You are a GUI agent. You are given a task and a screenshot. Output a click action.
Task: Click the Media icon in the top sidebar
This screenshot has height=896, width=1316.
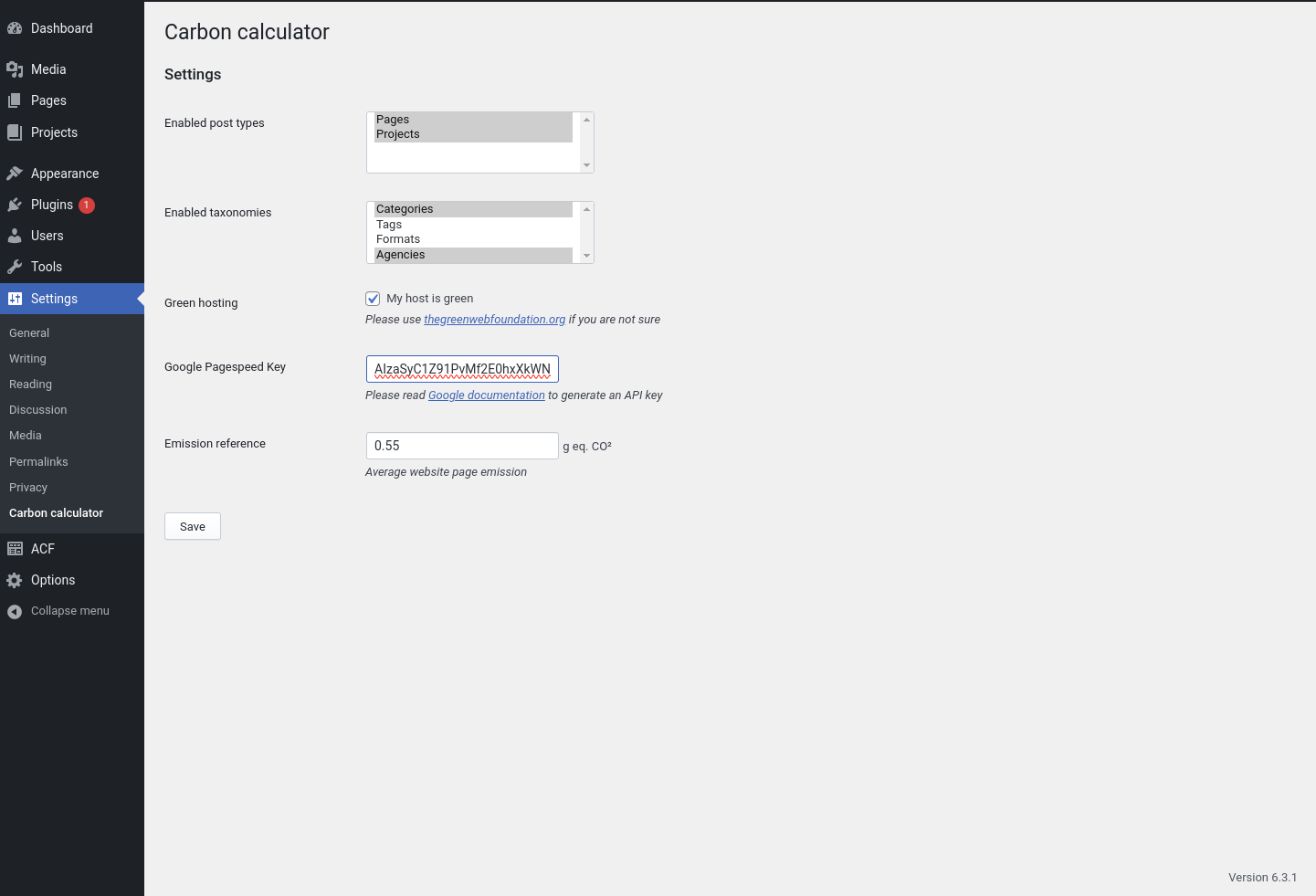[x=15, y=69]
